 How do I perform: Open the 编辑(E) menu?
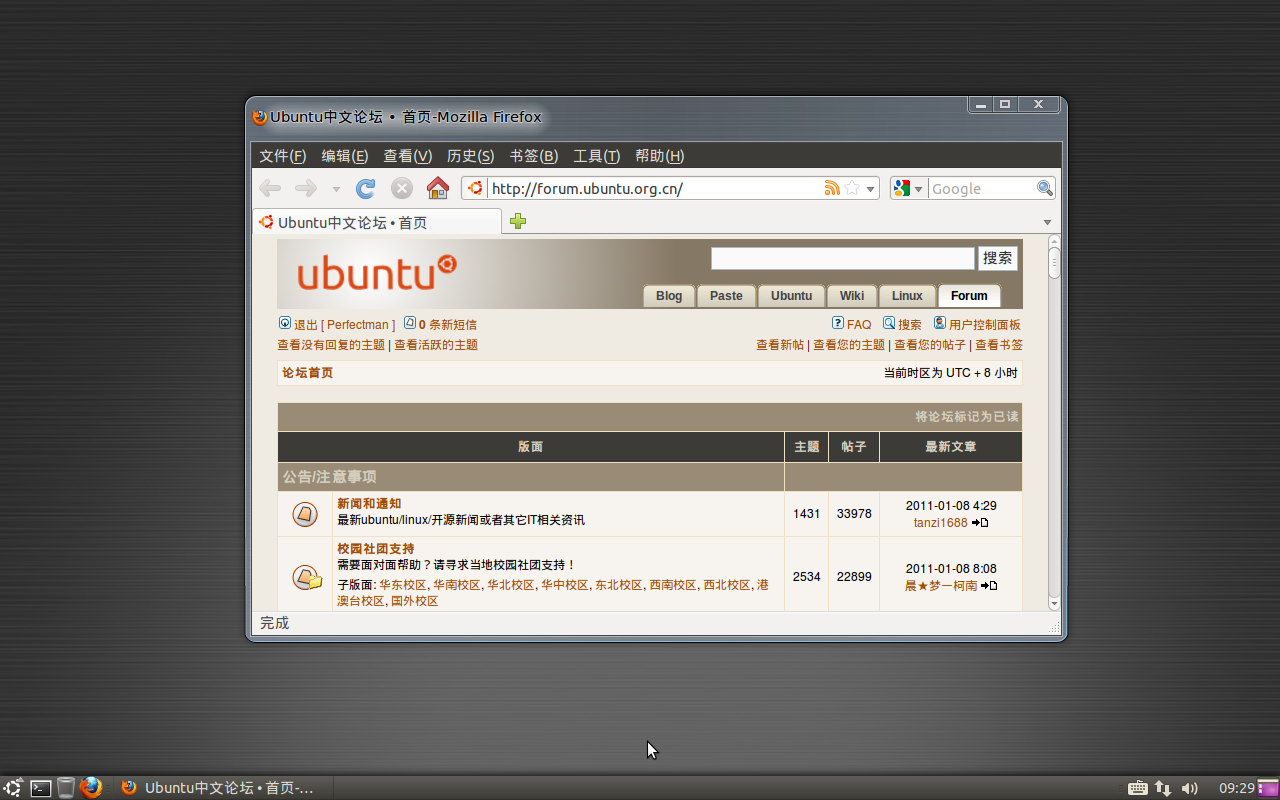coord(345,156)
